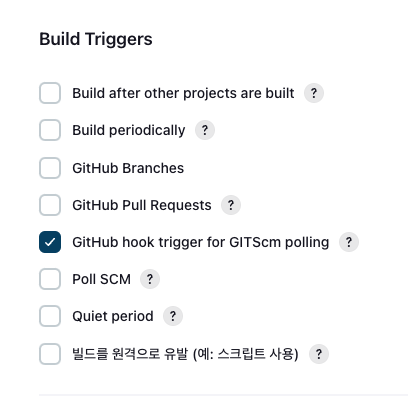Image resolution: width=408 pixels, height=409 pixels.
Task: Open the GitHub Pull Requests help icon
Action: (231, 205)
